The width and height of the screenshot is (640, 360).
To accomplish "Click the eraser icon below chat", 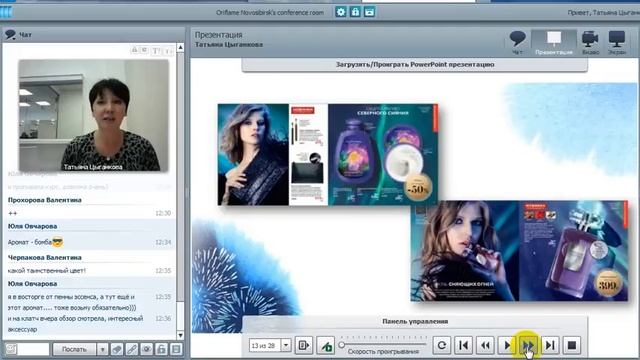I will (x=117, y=349).
